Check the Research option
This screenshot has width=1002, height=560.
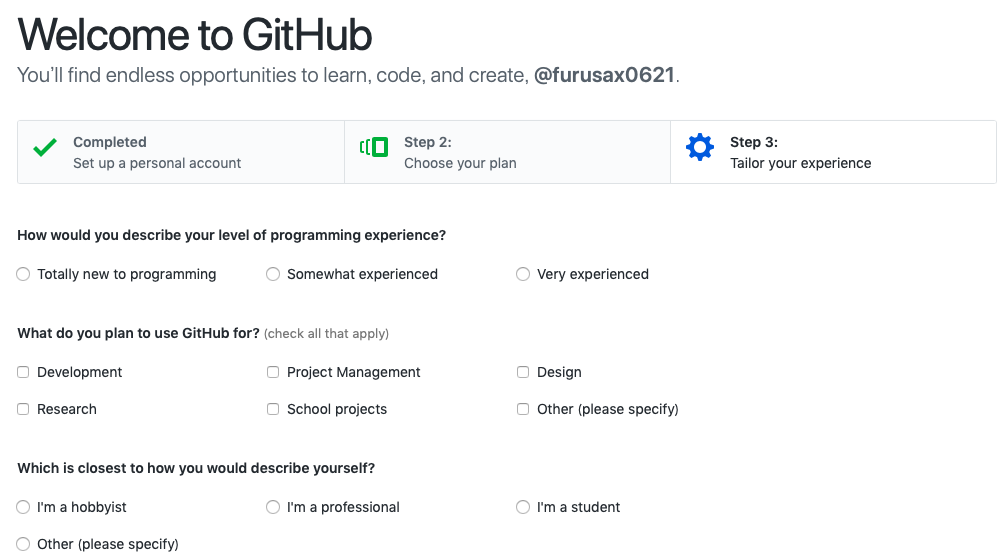tap(23, 409)
